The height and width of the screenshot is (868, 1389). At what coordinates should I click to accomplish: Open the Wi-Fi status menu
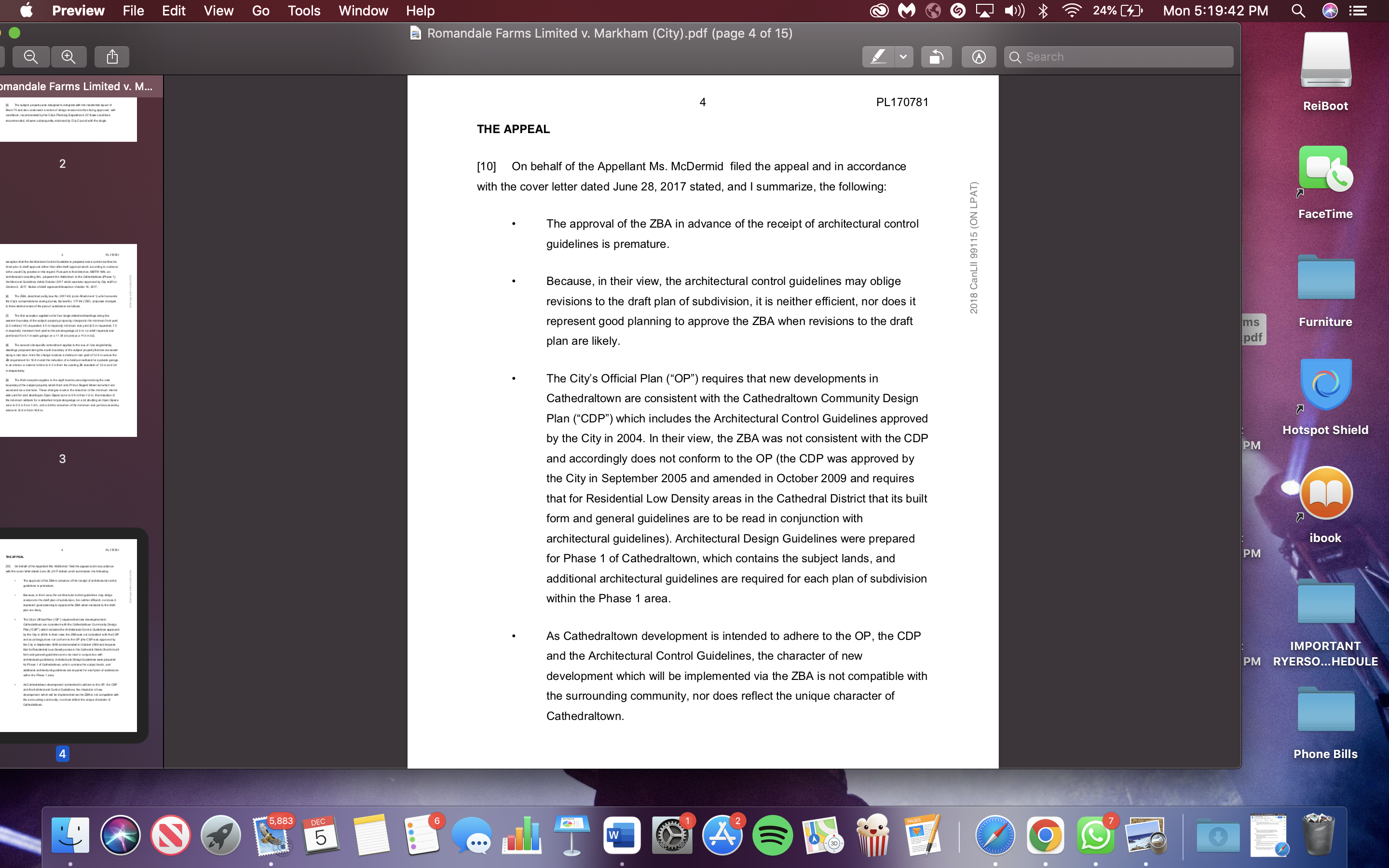point(1072,10)
